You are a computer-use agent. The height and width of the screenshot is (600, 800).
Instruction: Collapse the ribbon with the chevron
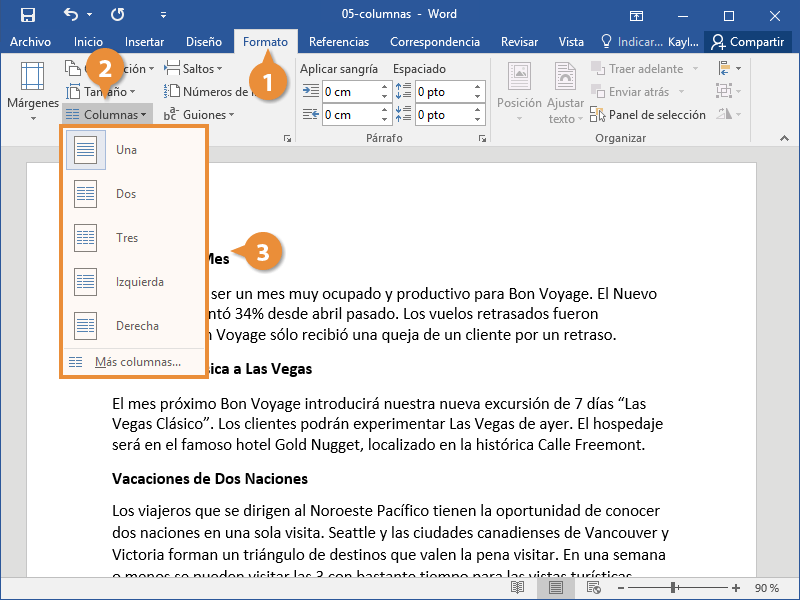pos(784,138)
